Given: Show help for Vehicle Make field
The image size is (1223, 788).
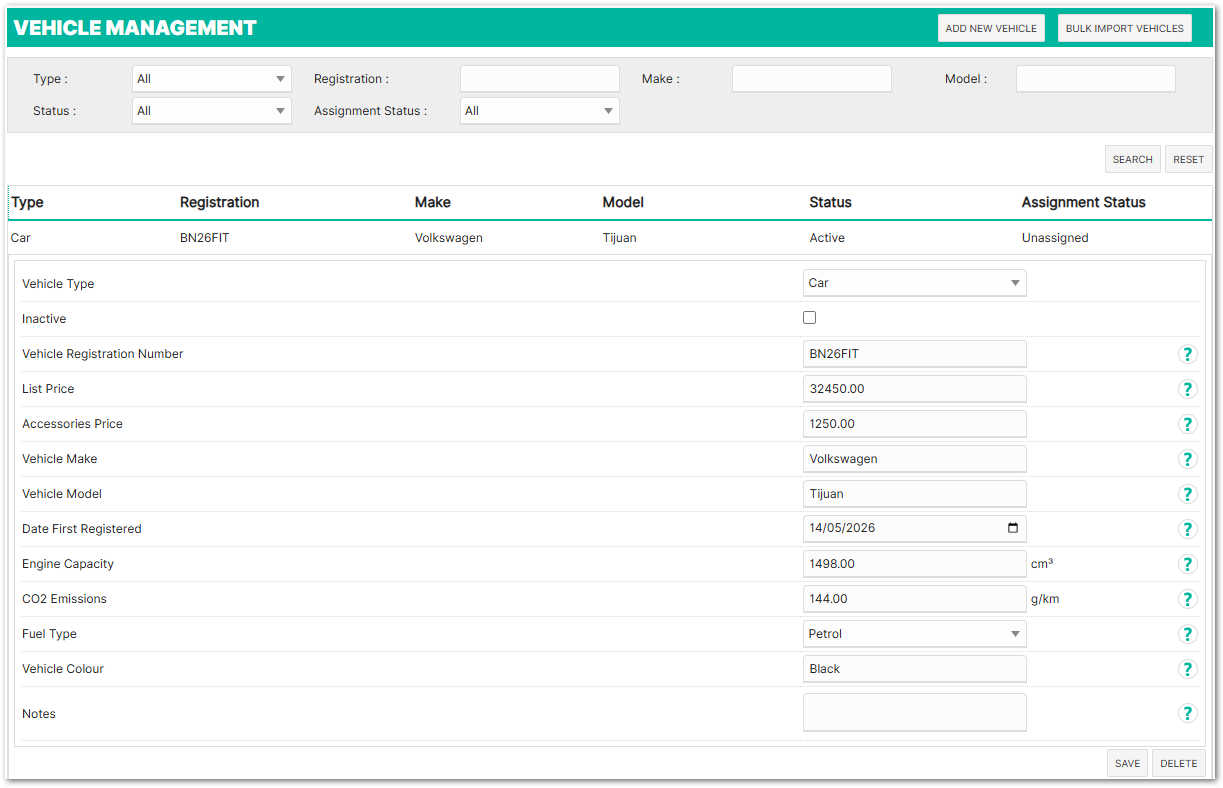Looking at the screenshot, I should 1187,459.
